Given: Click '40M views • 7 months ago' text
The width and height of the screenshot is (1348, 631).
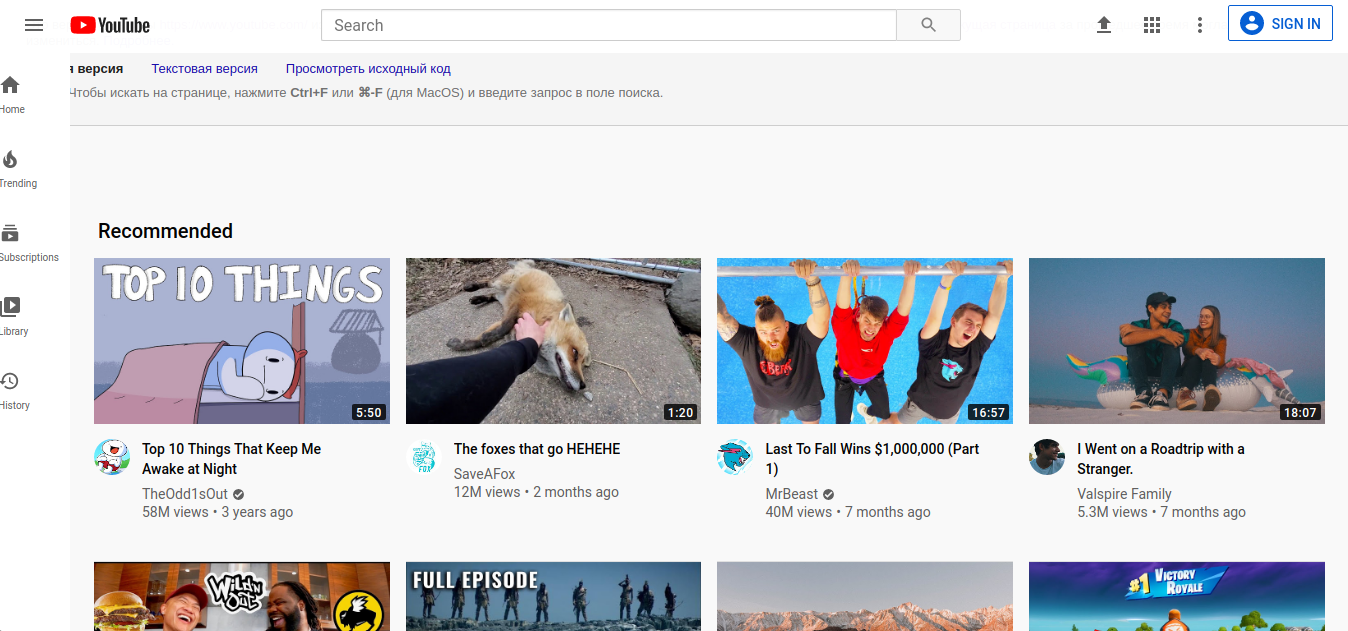Looking at the screenshot, I should [848, 512].
